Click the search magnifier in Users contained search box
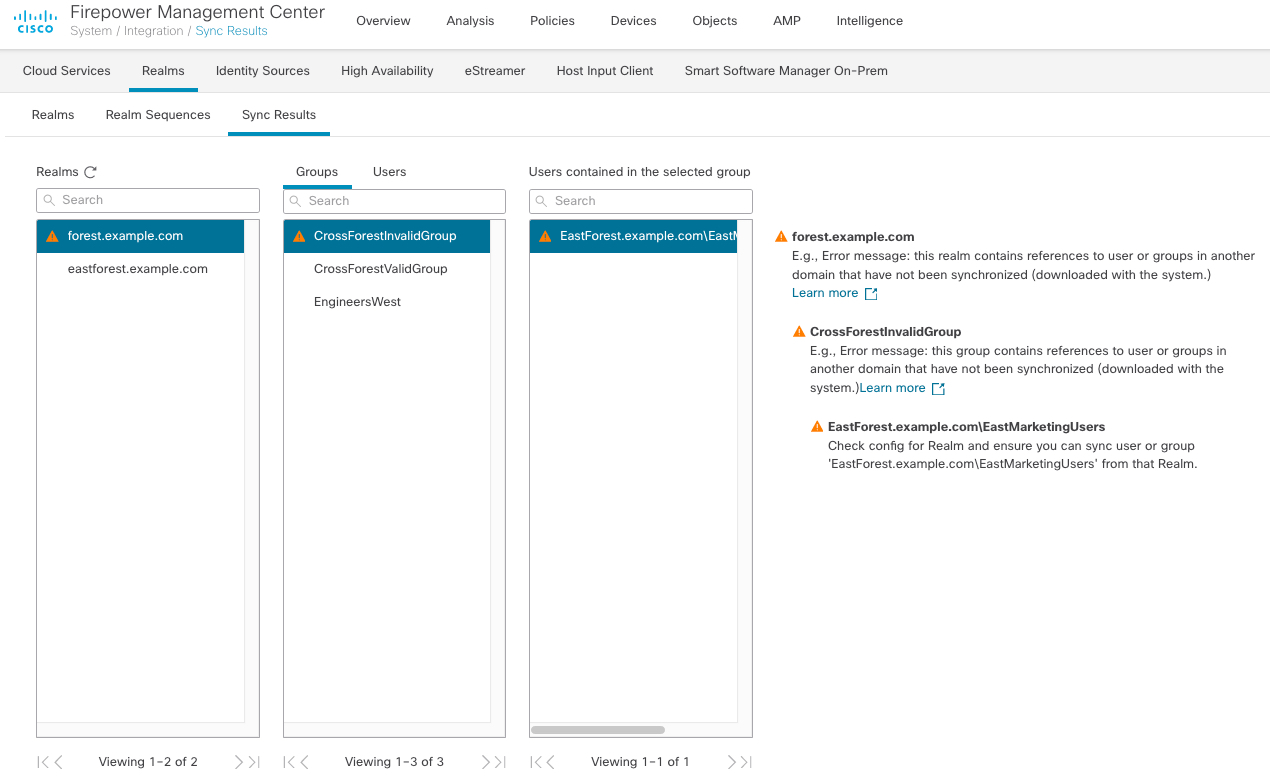Image resolution: width=1270 pixels, height=782 pixels. [x=541, y=201]
